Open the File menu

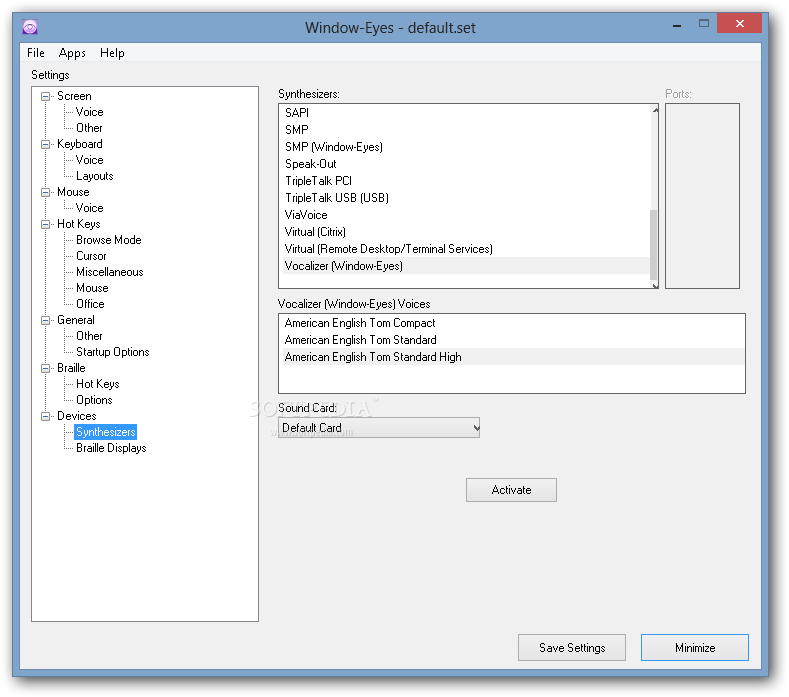click(36, 53)
